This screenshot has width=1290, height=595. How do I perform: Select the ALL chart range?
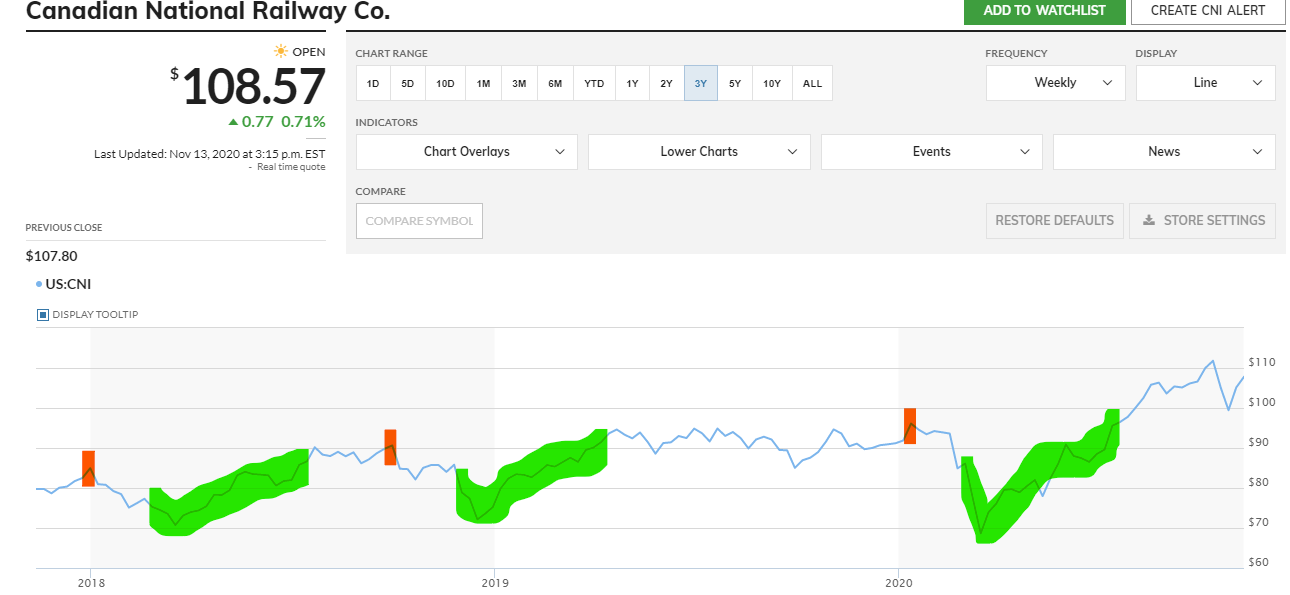point(812,83)
